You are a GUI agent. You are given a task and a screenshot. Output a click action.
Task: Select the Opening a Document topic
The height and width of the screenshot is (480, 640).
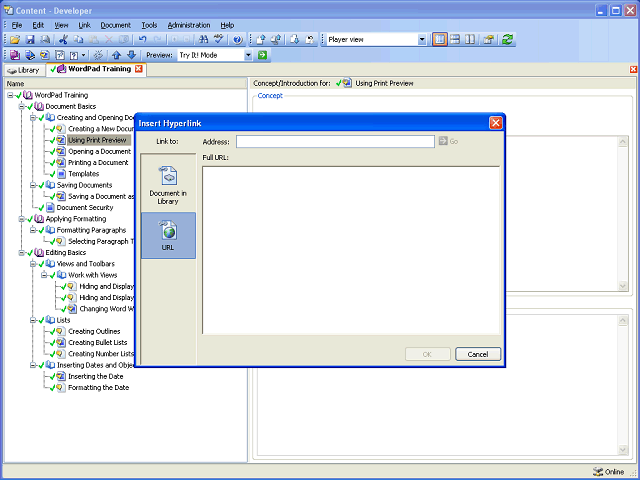100,151
